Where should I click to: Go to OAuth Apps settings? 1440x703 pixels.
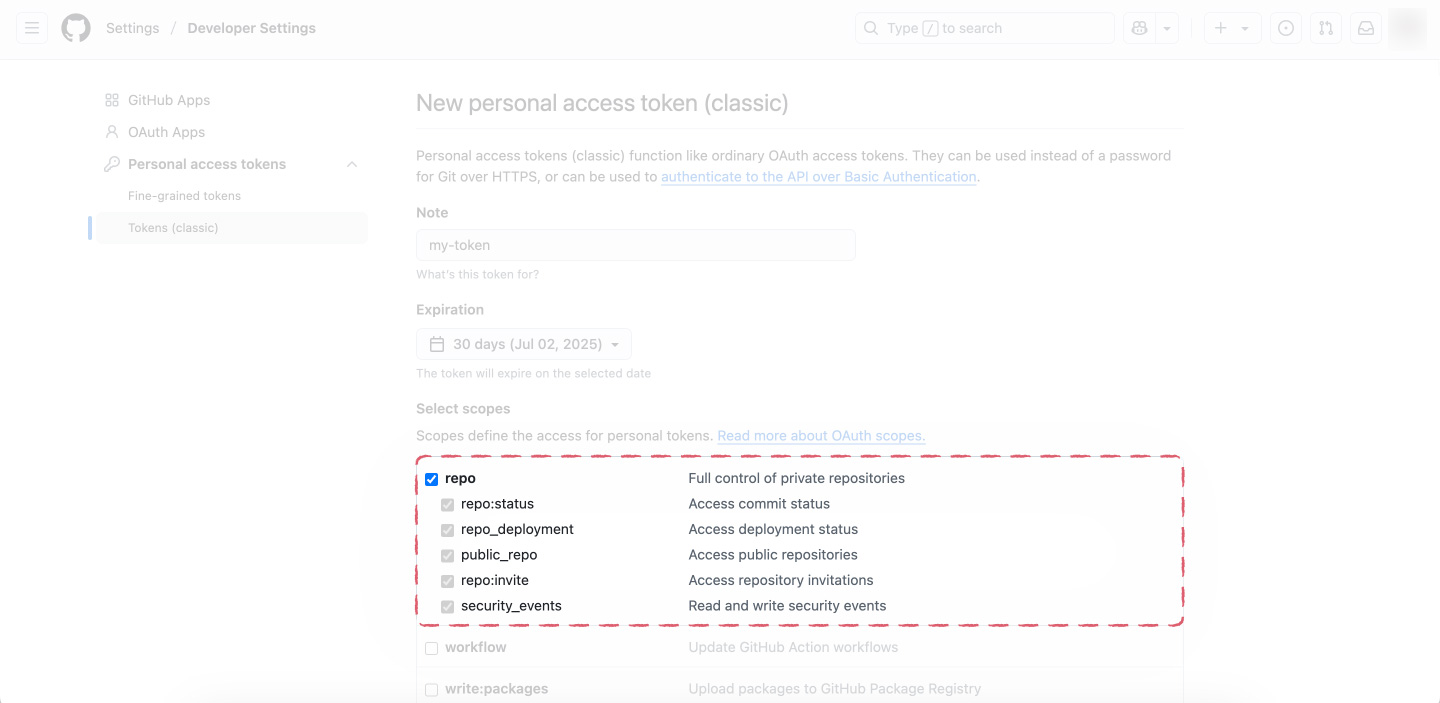point(166,131)
